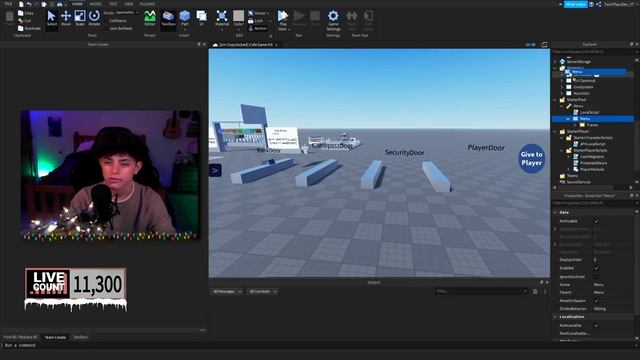
Task: Collapse the Data section in Properties
Action: (555, 212)
